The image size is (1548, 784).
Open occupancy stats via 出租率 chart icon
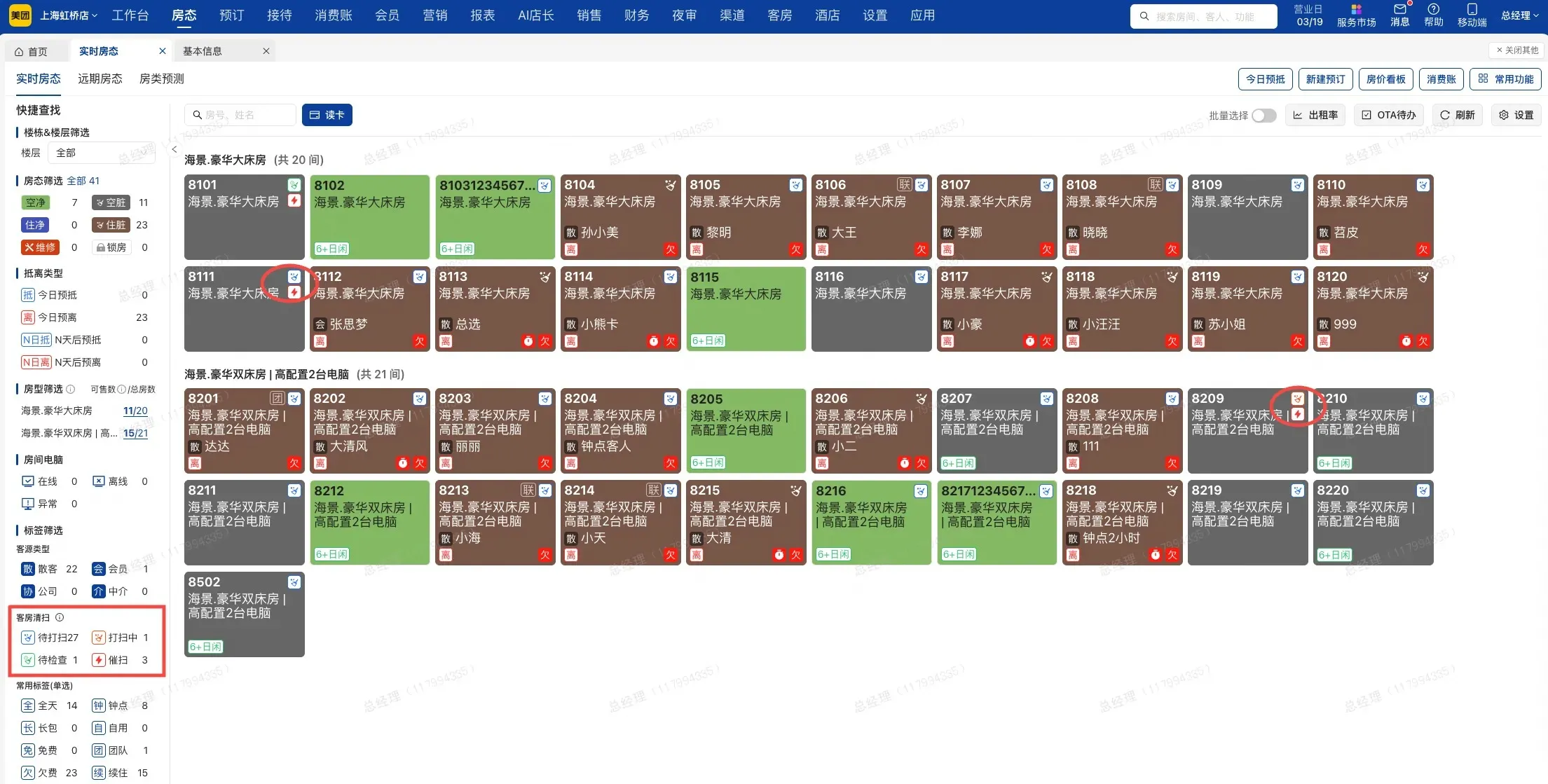[1315, 114]
